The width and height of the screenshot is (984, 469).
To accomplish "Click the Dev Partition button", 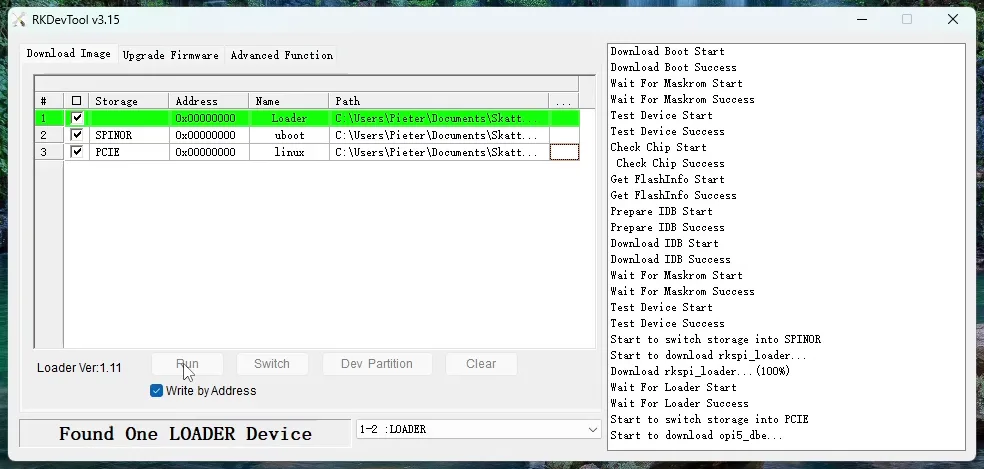I will point(376,364).
